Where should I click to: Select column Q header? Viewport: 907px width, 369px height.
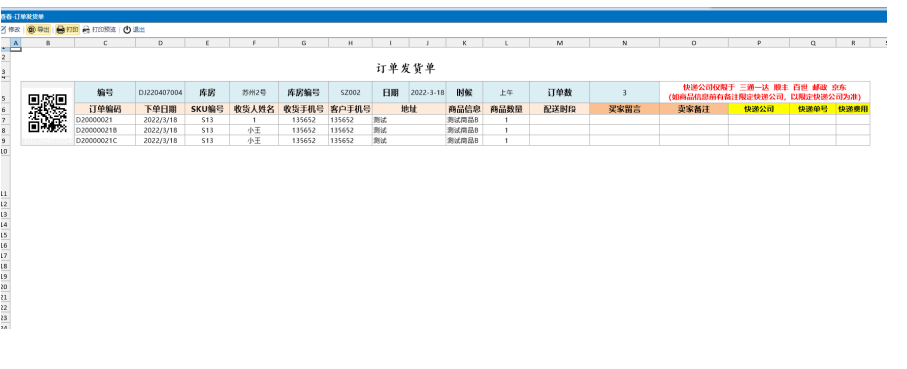coord(813,43)
